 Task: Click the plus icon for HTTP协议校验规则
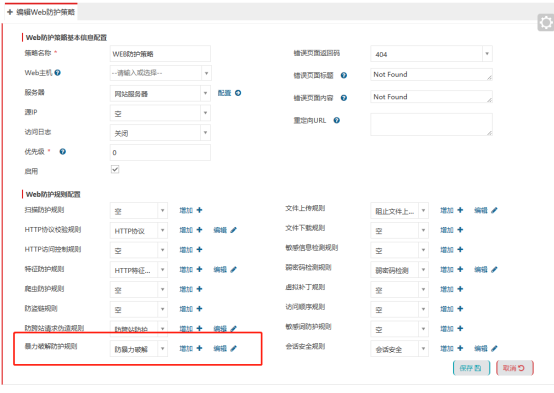[200, 230]
